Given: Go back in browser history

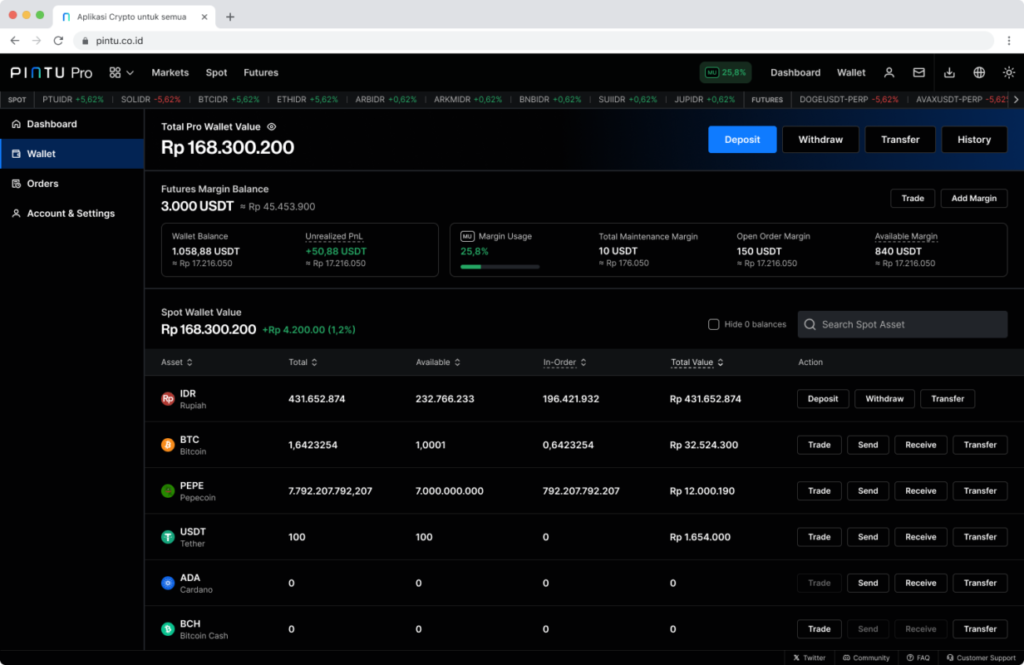Looking at the screenshot, I should tap(14, 41).
